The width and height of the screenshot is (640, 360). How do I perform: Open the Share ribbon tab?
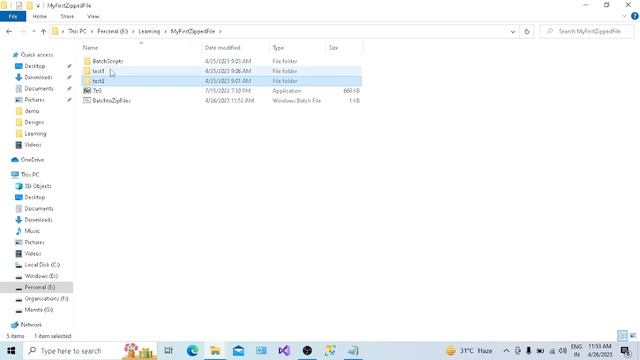click(x=67, y=16)
